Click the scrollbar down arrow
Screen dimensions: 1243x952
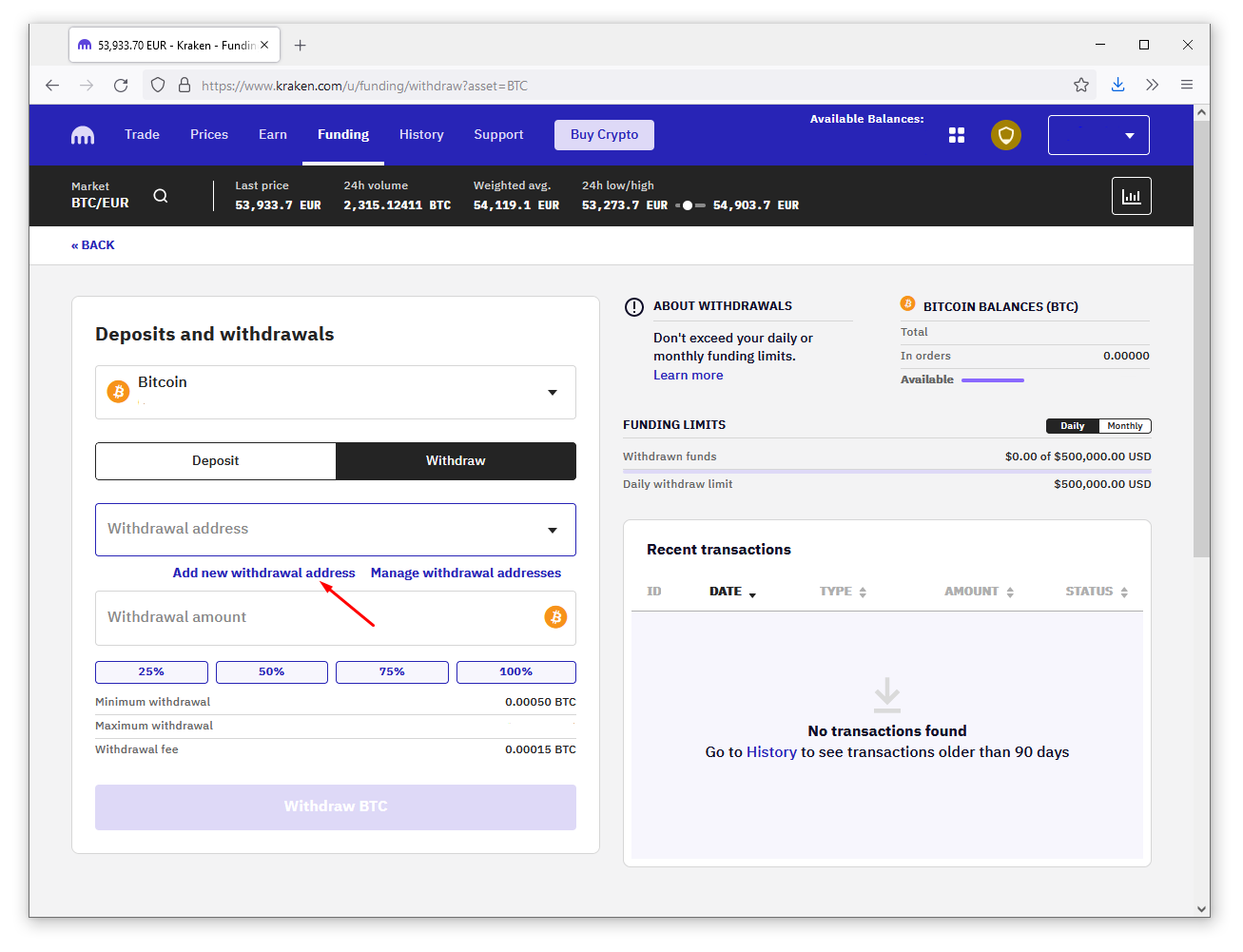click(1202, 909)
